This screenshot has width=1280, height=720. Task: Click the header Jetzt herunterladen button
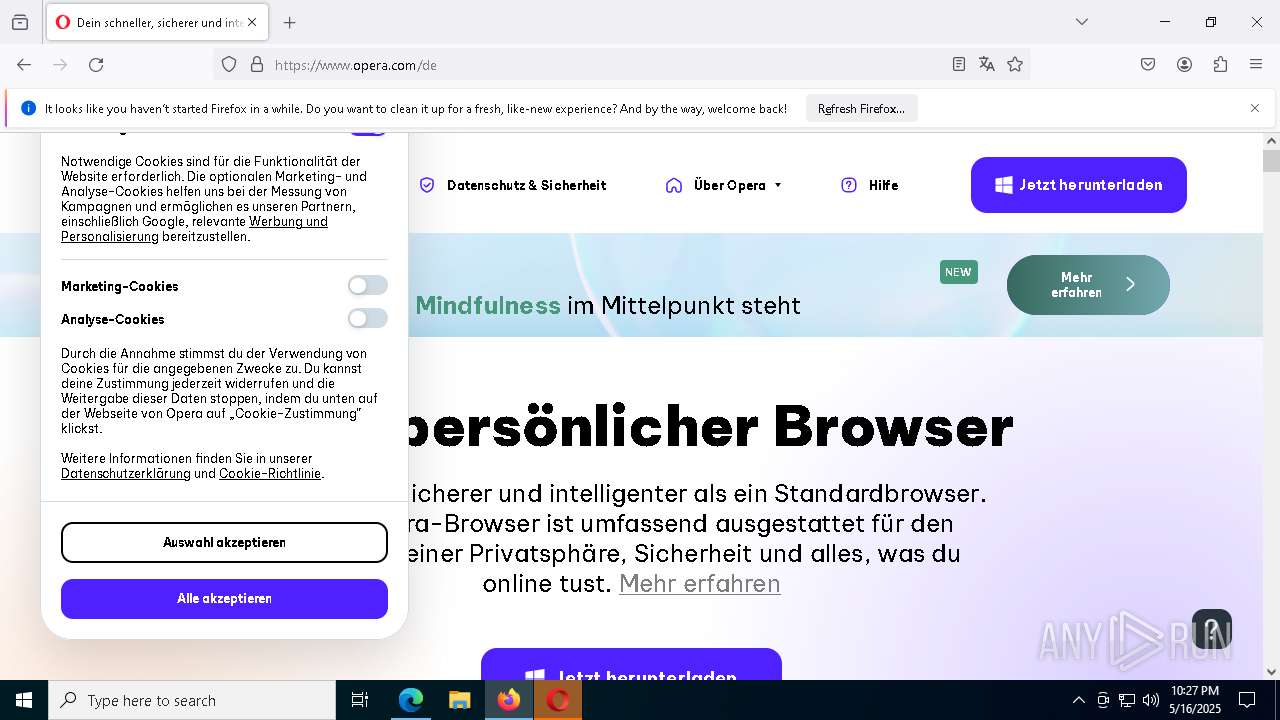1079,185
